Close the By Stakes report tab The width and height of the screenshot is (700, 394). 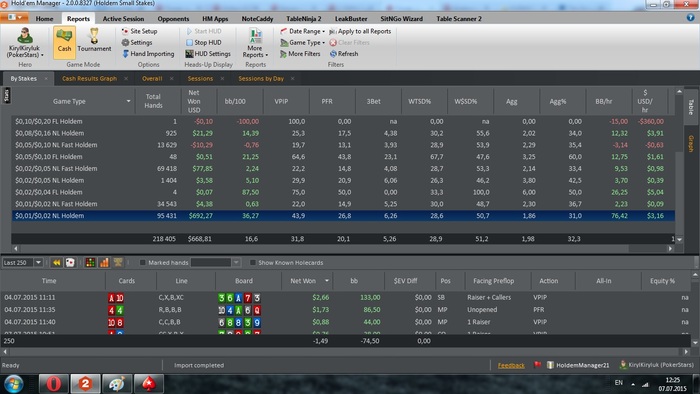click(46, 79)
